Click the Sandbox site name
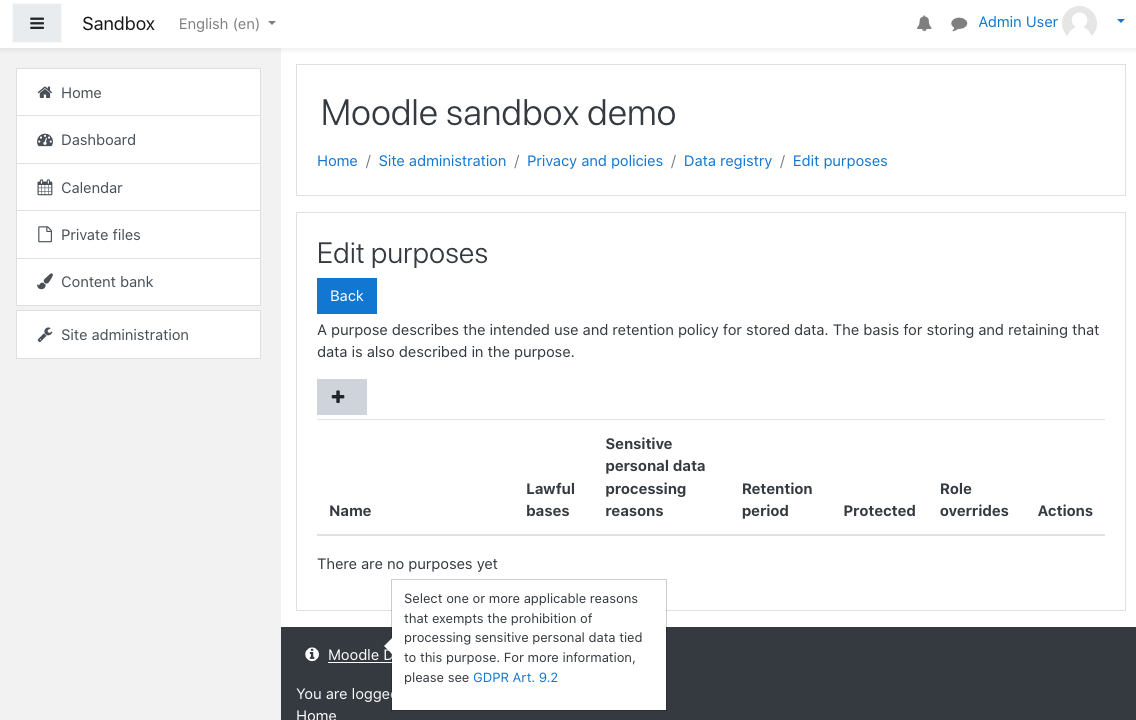 (118, 24)
